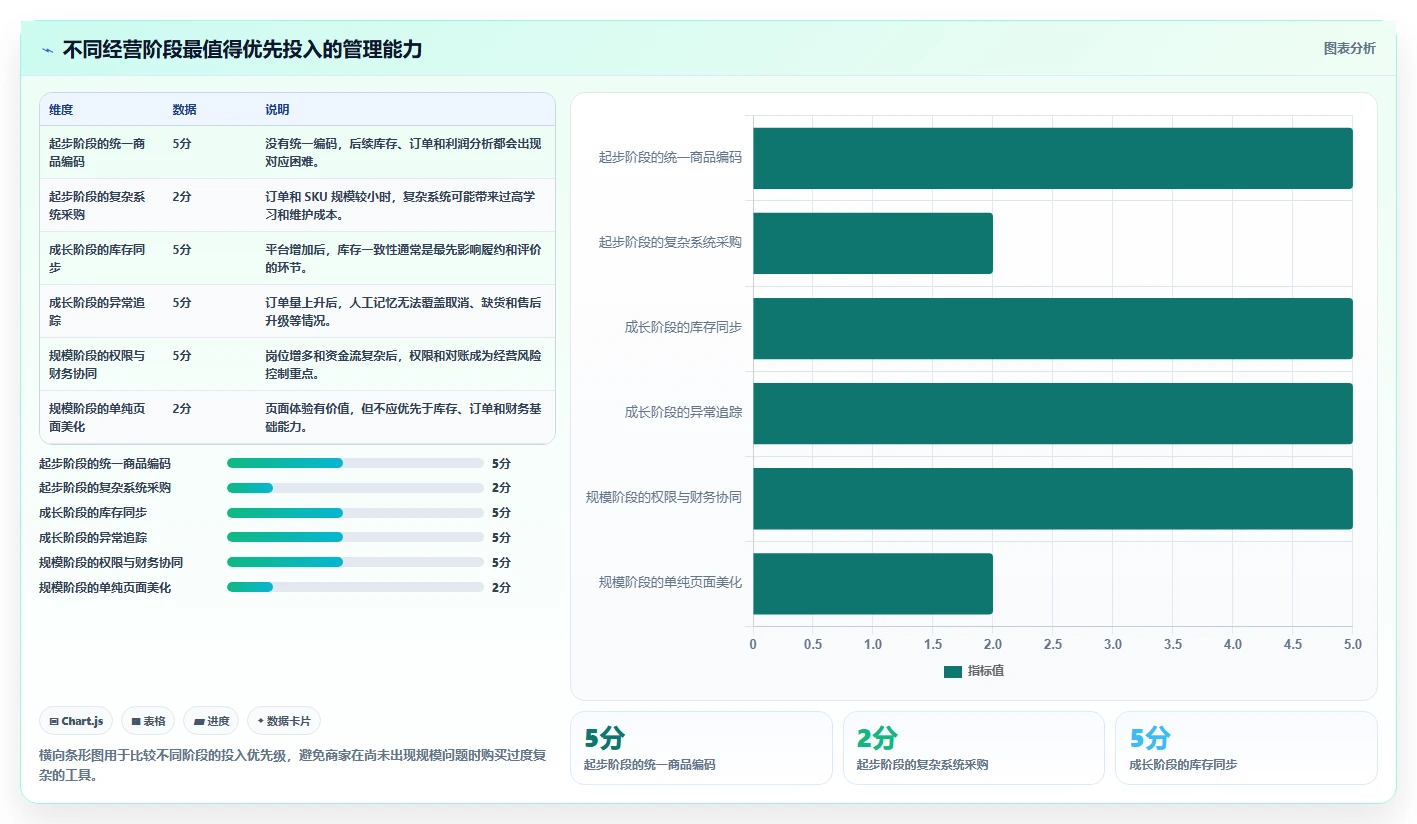Screen dimensions: 1417x824
Task: Click the chart bar for 成长阶段的异常追踪
Action: point(1052,413)
